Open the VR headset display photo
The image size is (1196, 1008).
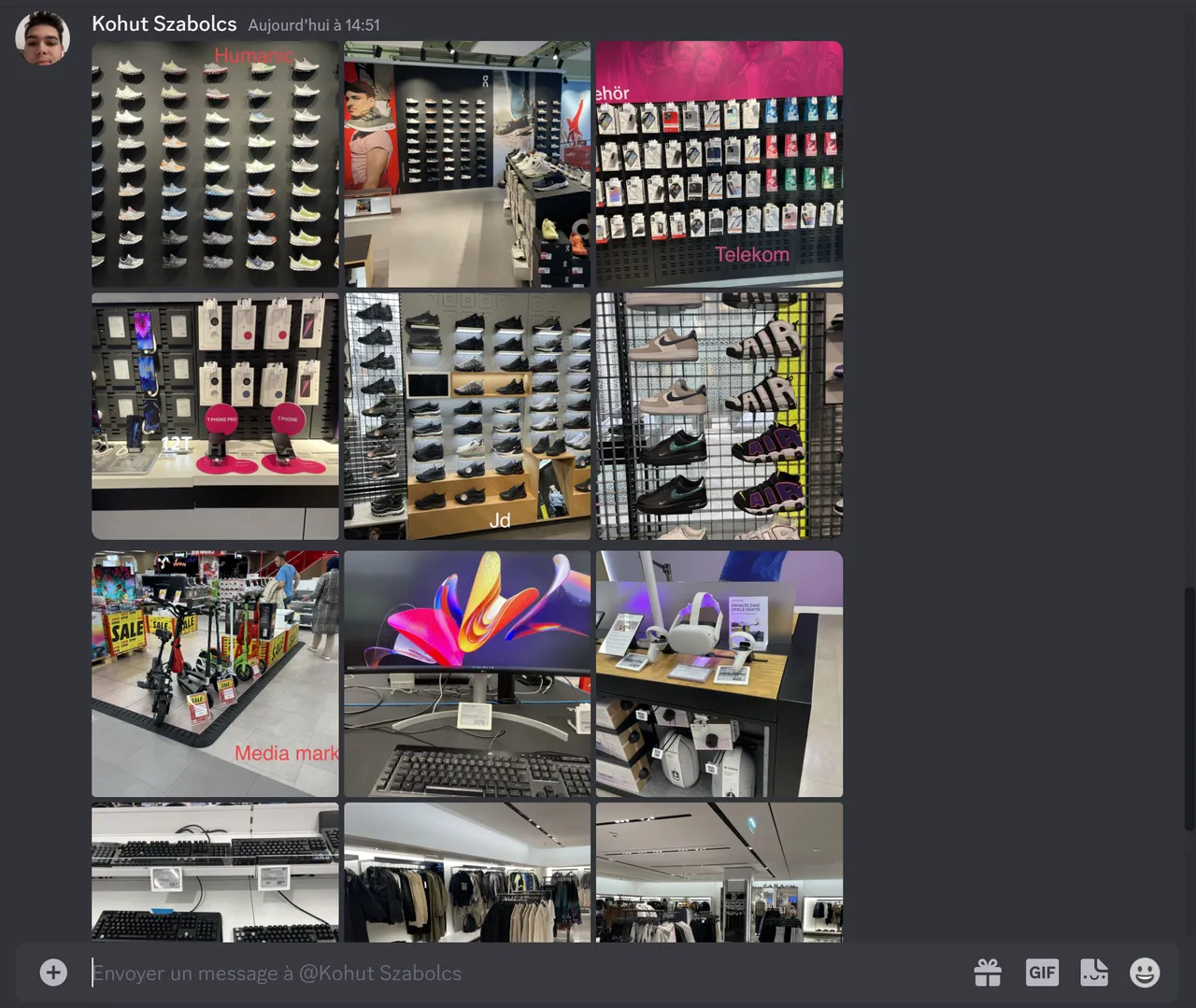719,674
